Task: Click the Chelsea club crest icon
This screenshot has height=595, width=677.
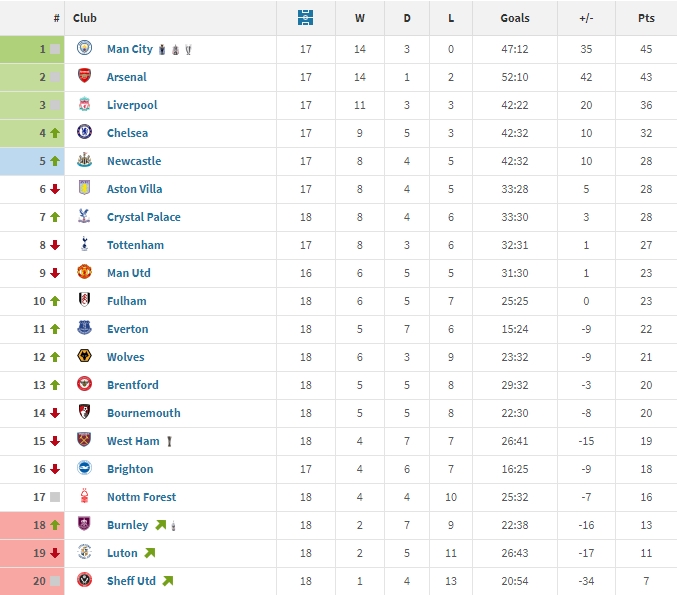Action: click(84, 133)
